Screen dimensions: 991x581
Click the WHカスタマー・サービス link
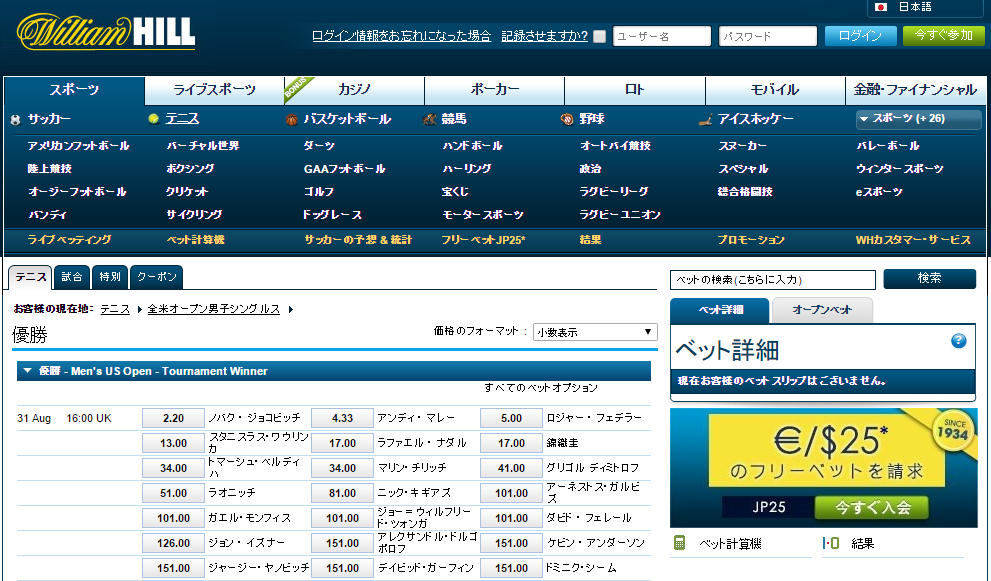tap(913, 240)
